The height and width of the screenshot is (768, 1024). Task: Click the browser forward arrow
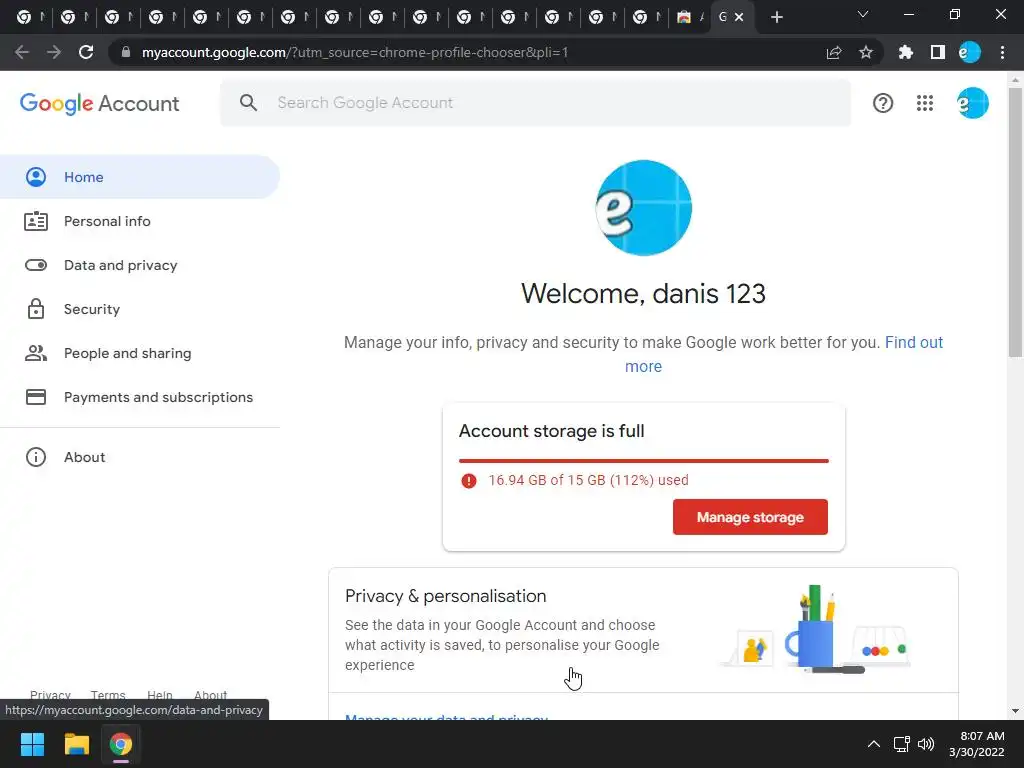point(54,52)
